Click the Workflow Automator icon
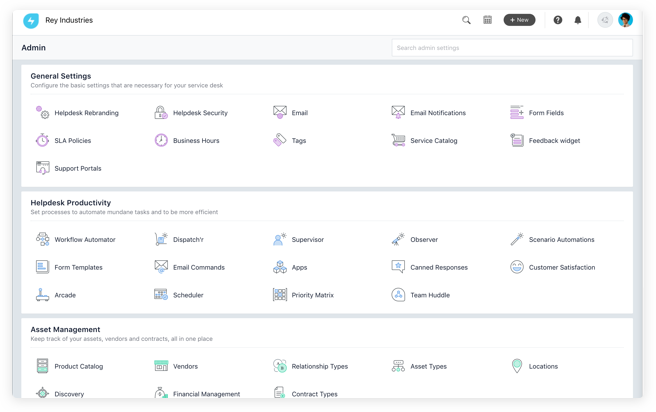Viewport: 656px width, 412px height. [43, 240]
